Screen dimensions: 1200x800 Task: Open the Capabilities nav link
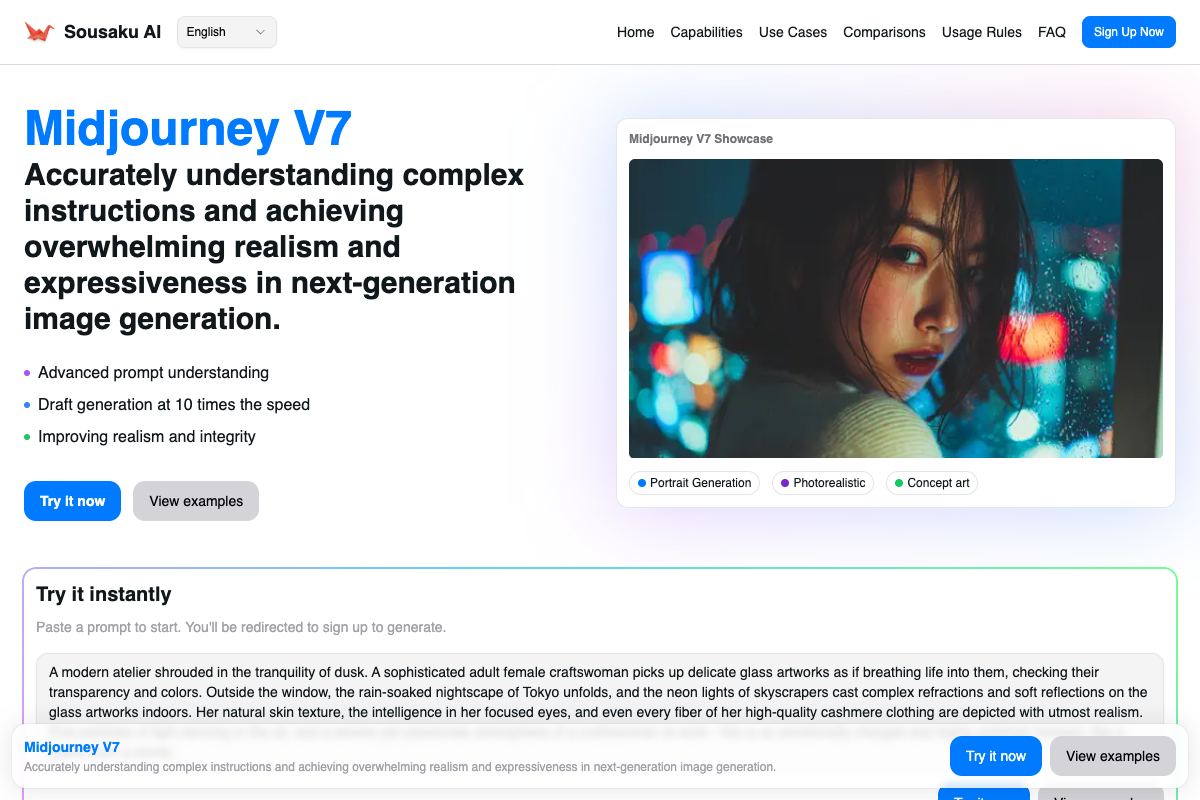click(706, 32)
